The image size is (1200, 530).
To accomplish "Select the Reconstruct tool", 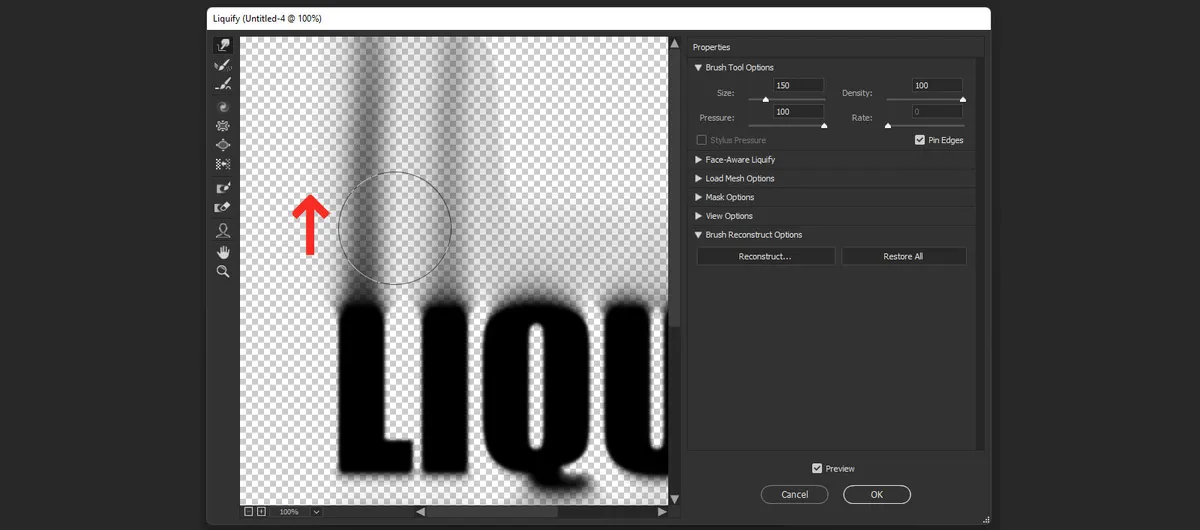I will click(x=223, y=66).
